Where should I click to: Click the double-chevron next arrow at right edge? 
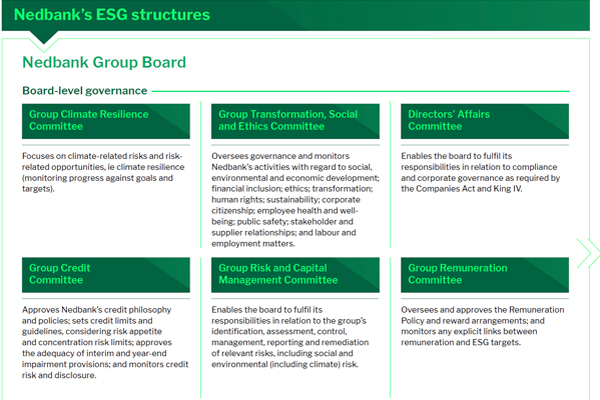(589, 253)
